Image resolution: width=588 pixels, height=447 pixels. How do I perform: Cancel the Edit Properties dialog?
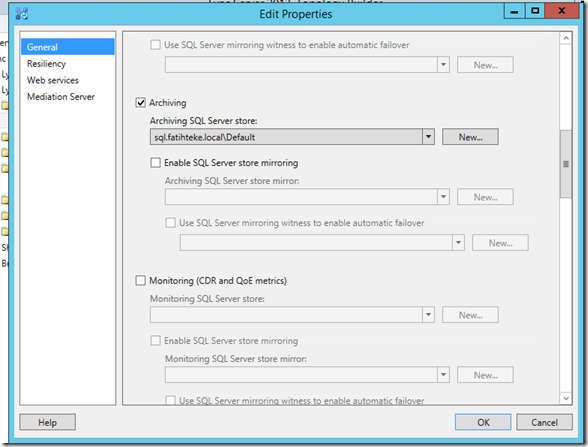click(x=544, y=422)
